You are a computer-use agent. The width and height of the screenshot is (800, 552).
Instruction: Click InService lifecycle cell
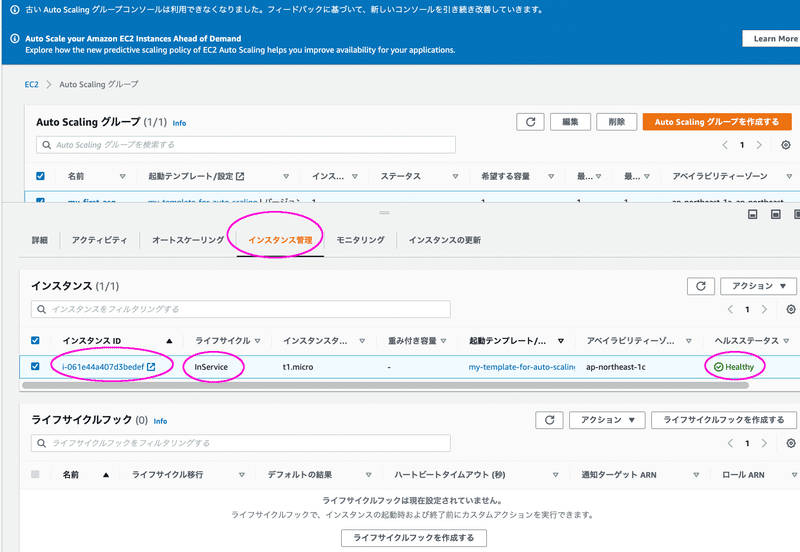pyautogui.click(x=211, y=366)
